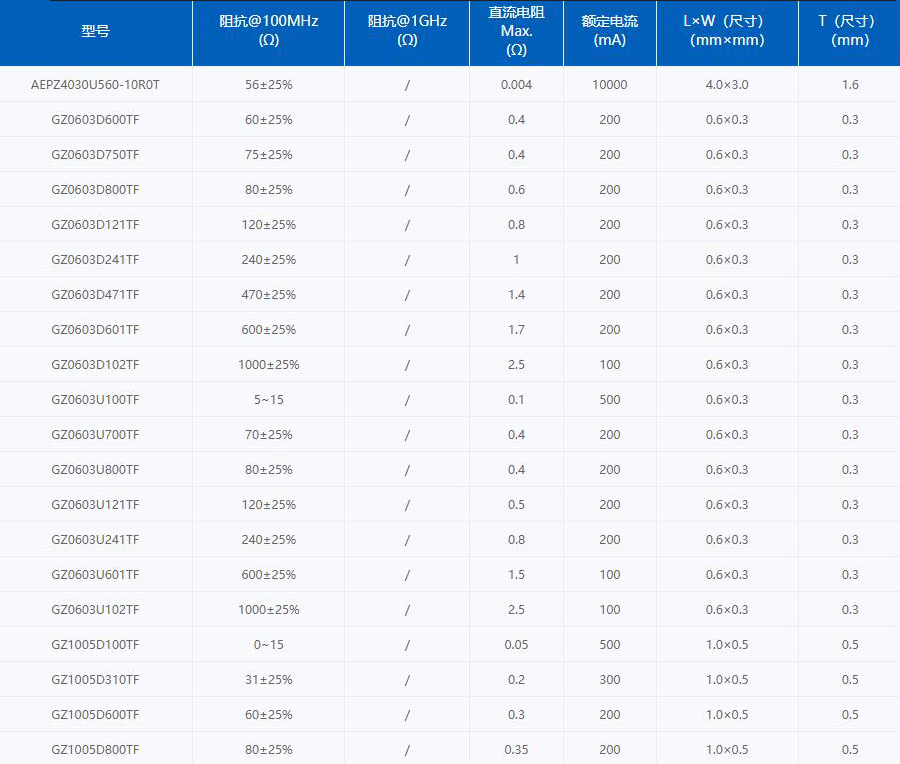
Task: Click part number GZ0603U241TF
Action: pos(95,540)
